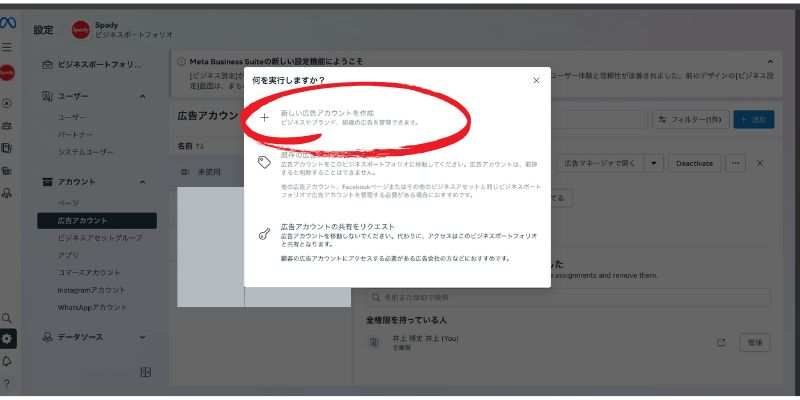Open external link icon beside 管理 button
This screenshot has height=400, width=800.
click(x=721, y=343)
